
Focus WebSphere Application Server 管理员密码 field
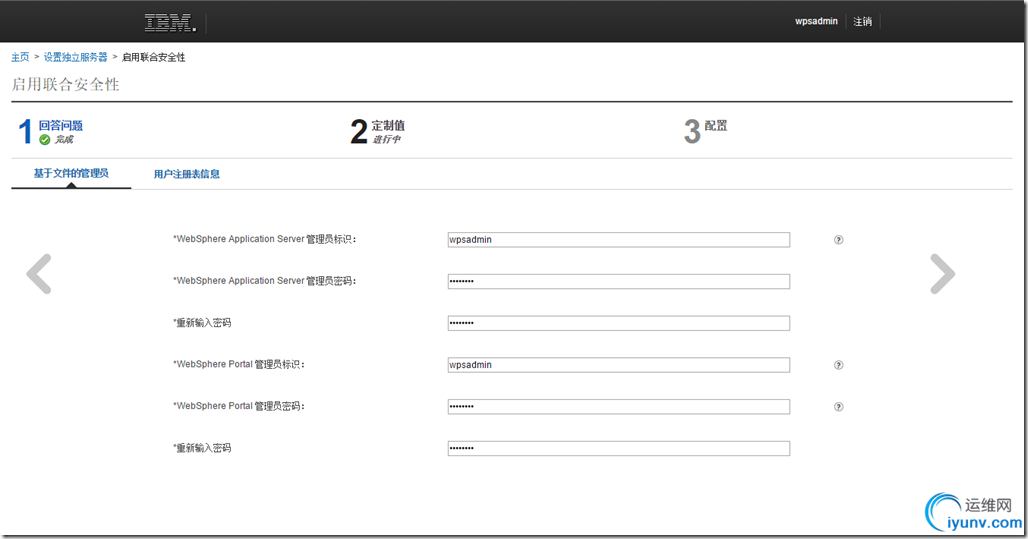pyautogui.click(x=618, y=281)
